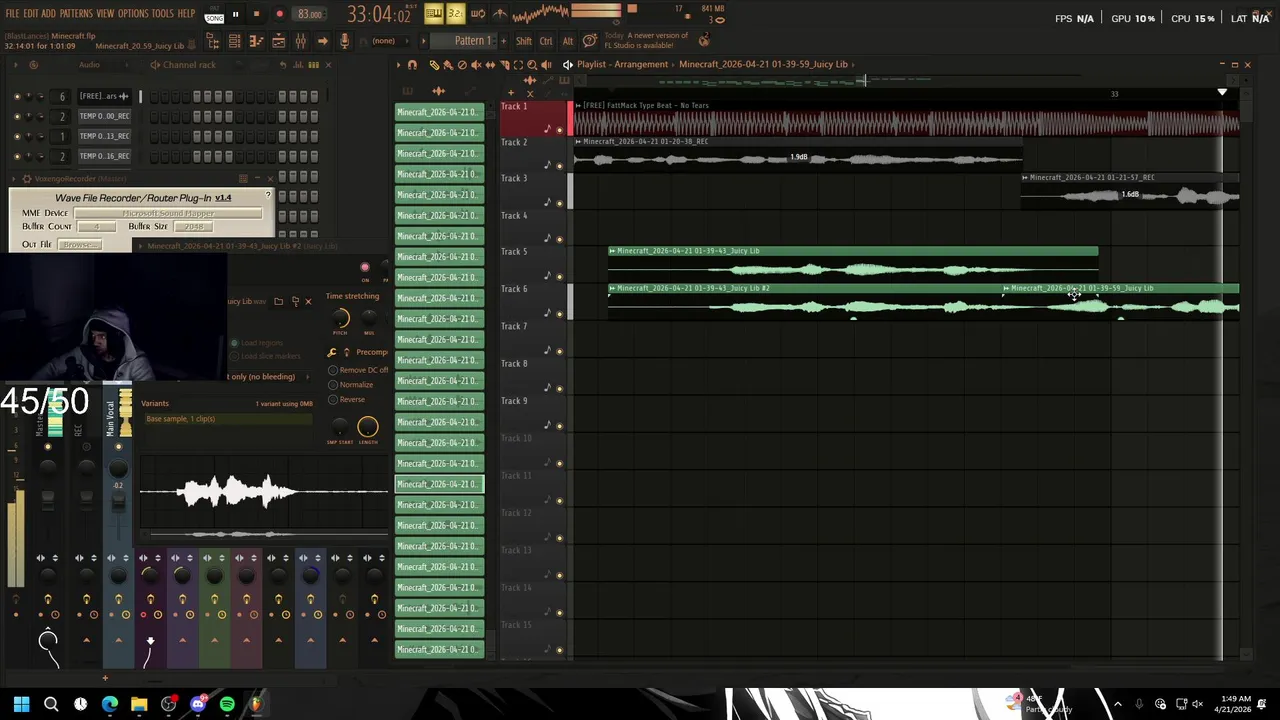Select the playlist zoom tool
1280x720 pixels.
click(532, 65)
